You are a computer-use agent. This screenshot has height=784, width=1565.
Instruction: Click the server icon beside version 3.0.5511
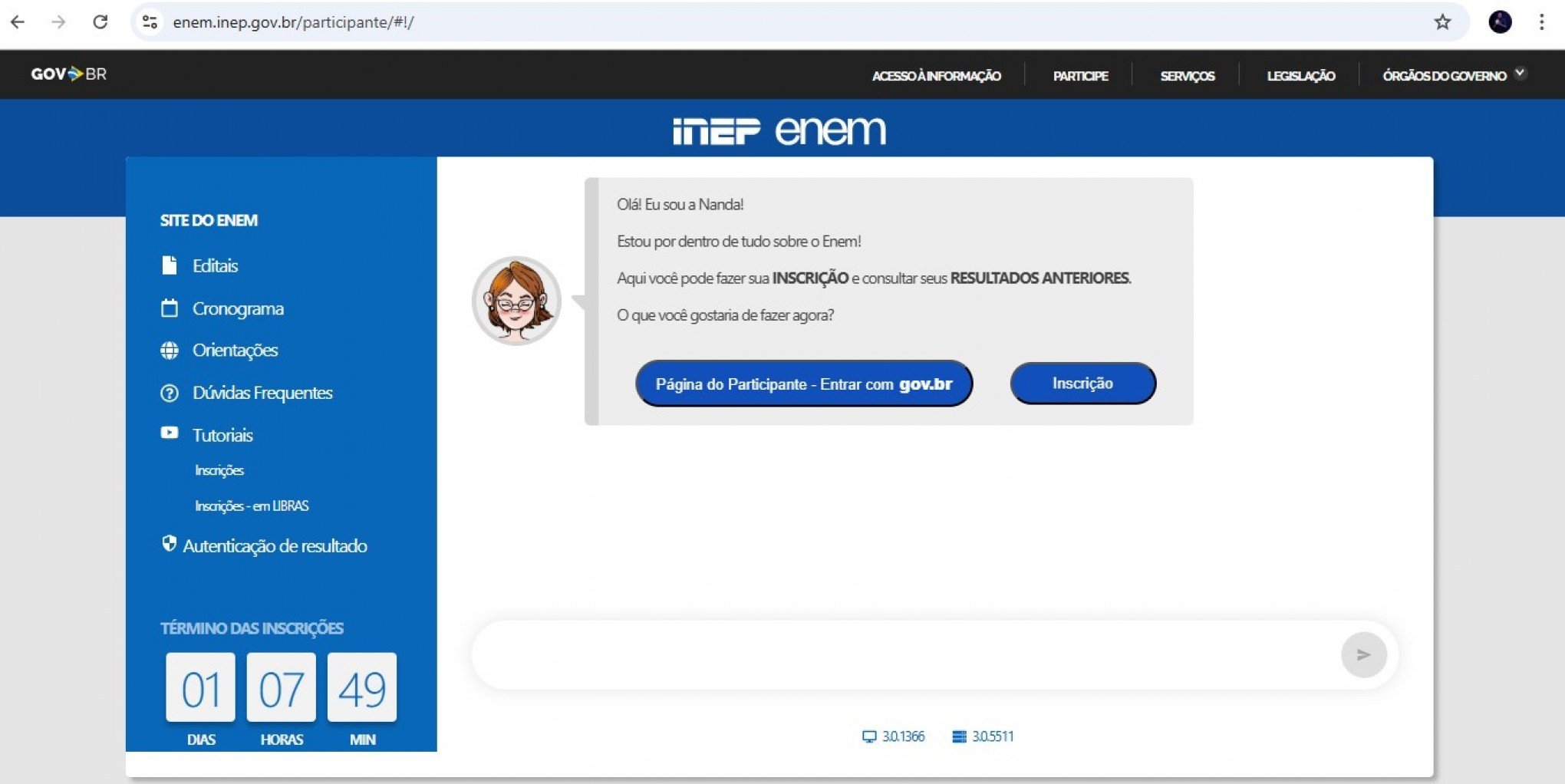(x=959, y=737)
